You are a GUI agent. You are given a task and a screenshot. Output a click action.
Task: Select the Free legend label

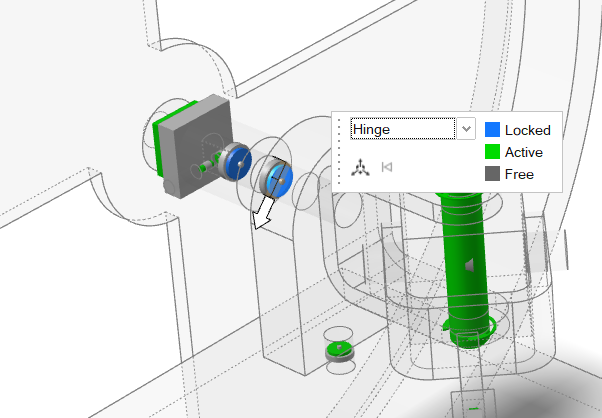click(519, 174)
